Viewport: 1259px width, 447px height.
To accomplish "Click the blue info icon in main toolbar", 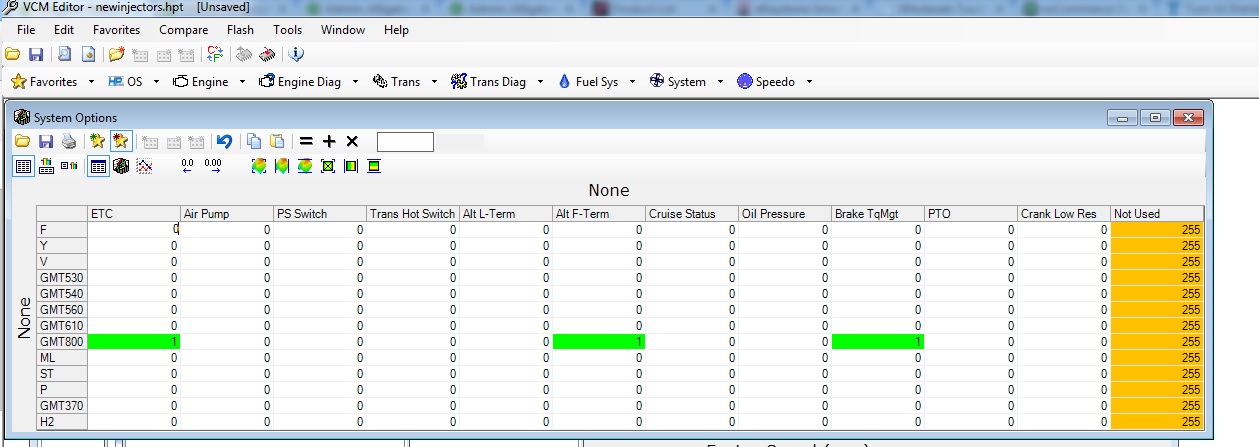I will [x=296, y=54].
